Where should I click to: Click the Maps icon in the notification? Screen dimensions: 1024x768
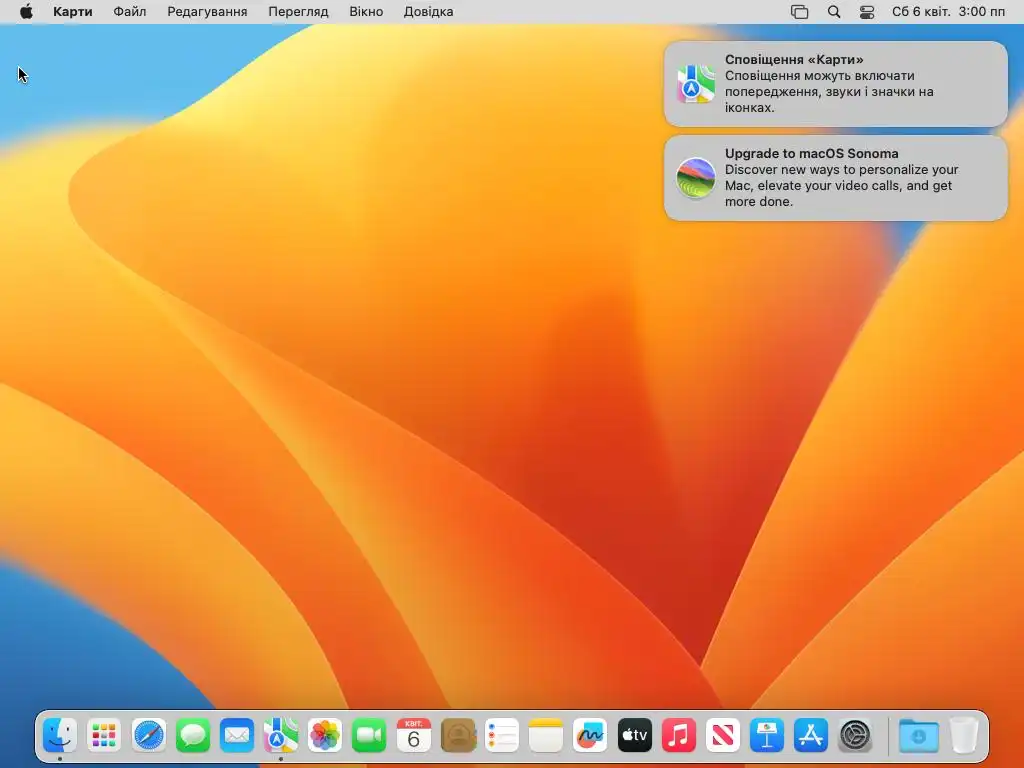[x=696, y=84]
